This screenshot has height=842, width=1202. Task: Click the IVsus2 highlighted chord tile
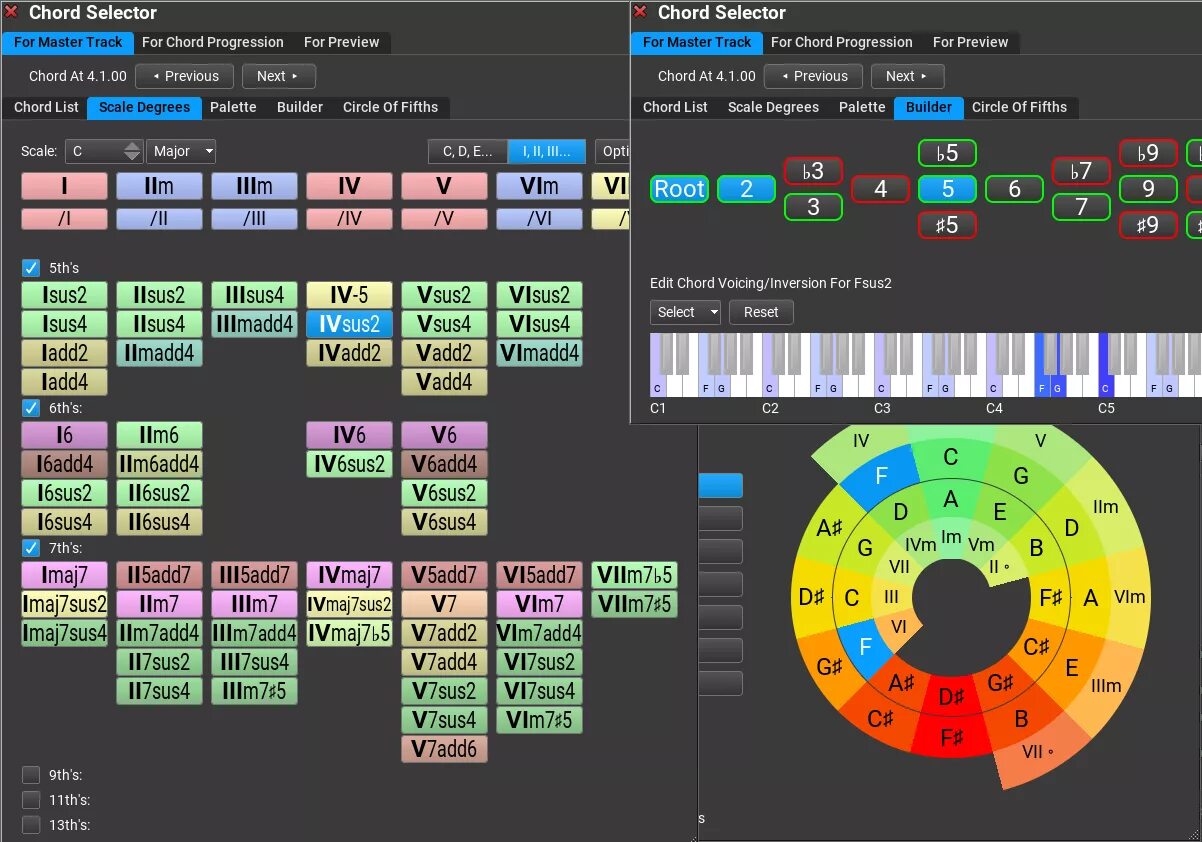pyautogui.click(x=349, y=323)
